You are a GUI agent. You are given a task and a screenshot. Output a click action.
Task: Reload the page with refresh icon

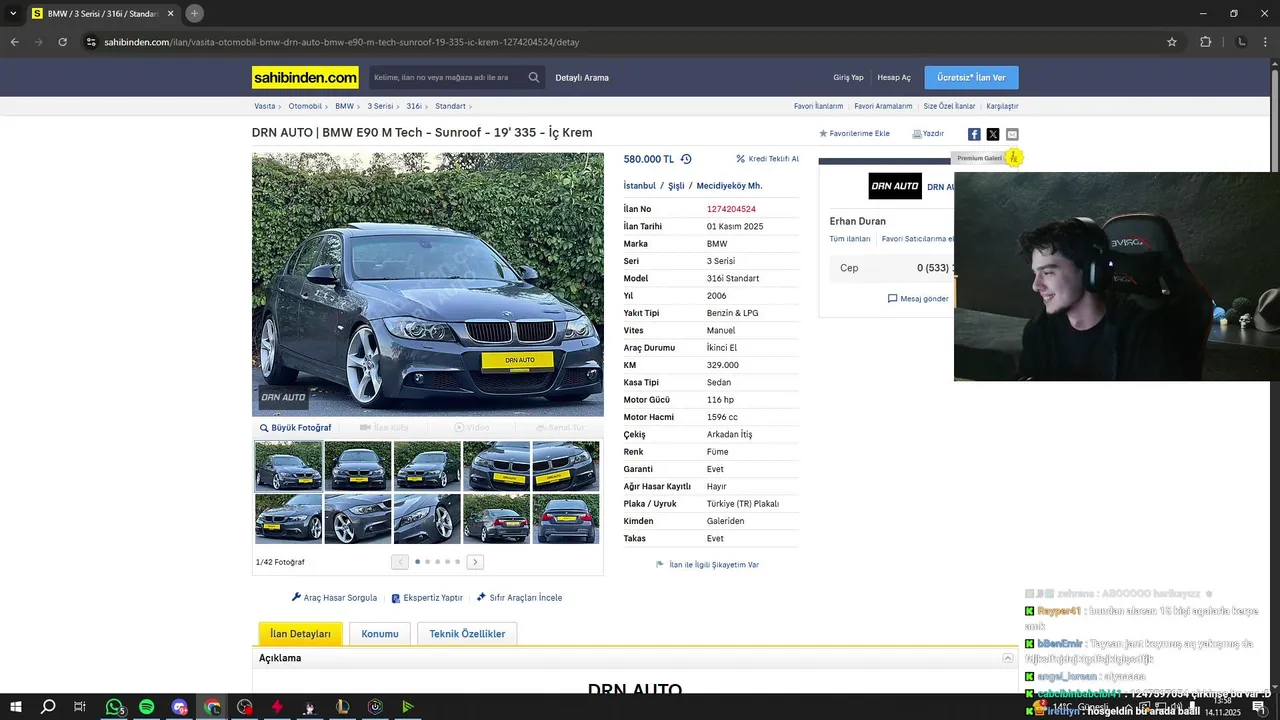click(62, 42)
